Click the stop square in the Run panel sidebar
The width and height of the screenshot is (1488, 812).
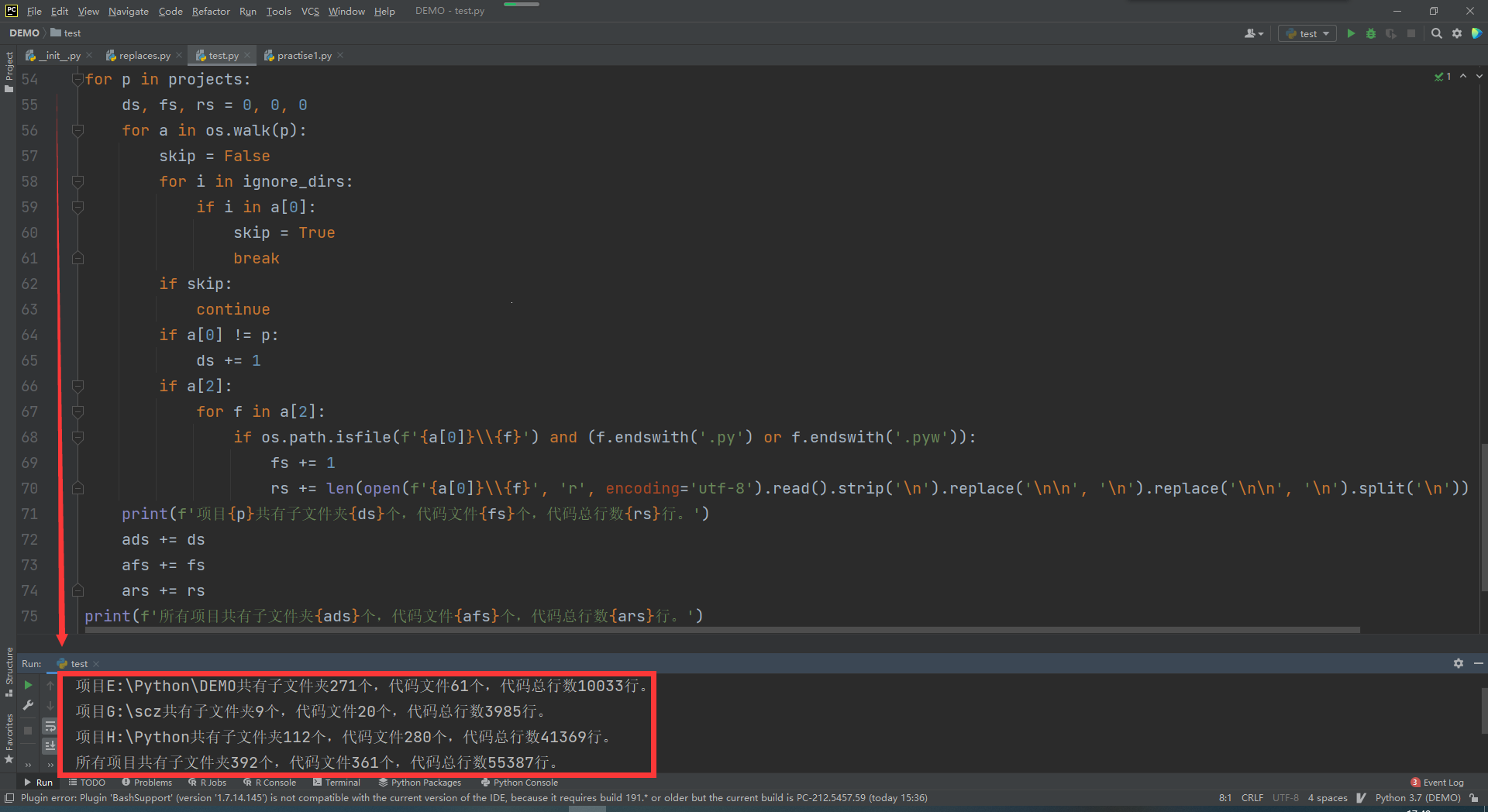click(x=29, y=730)
